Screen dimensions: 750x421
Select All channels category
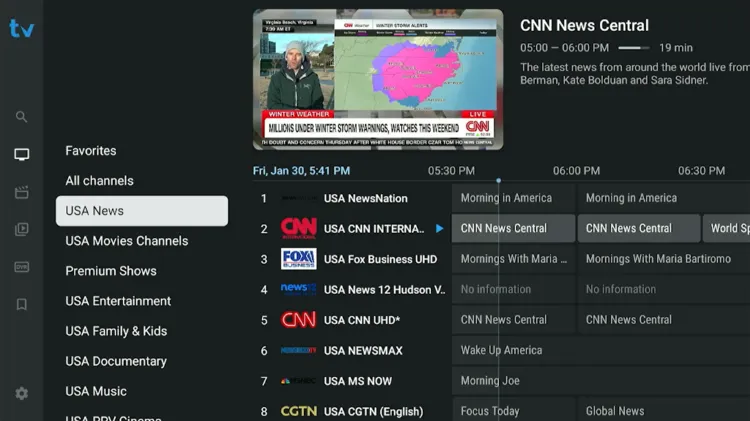click(x=99, y=181)
